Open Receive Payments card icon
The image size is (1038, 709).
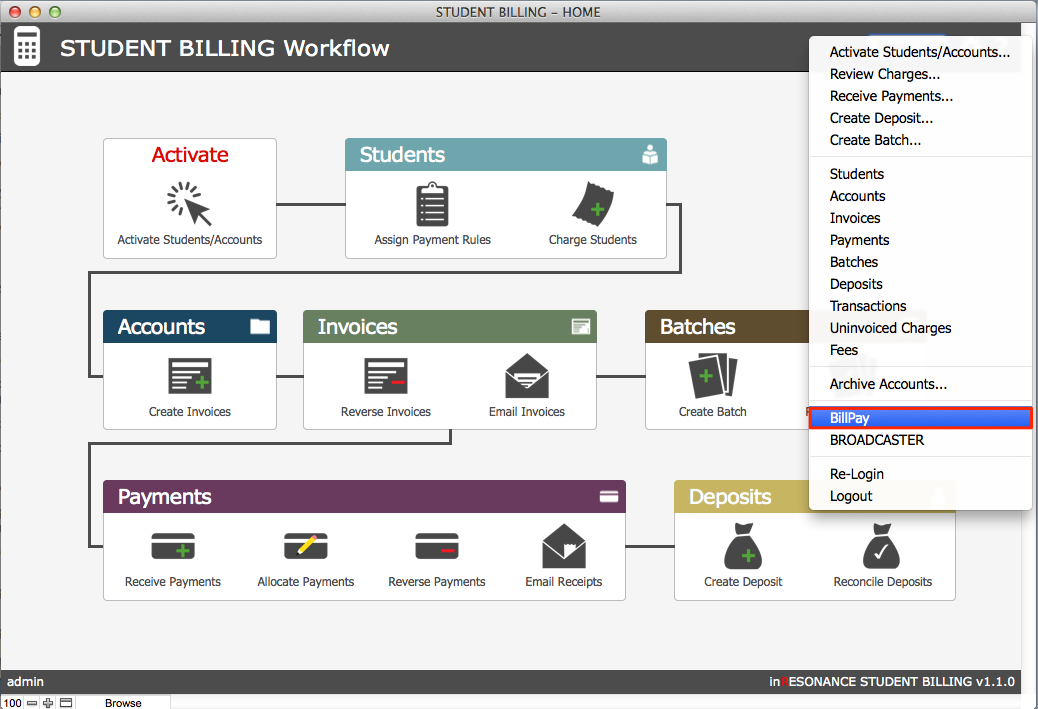click(173, 546)
